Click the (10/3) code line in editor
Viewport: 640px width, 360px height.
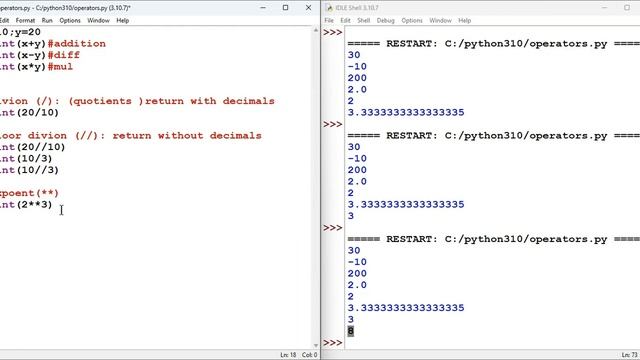pos(26,158)
